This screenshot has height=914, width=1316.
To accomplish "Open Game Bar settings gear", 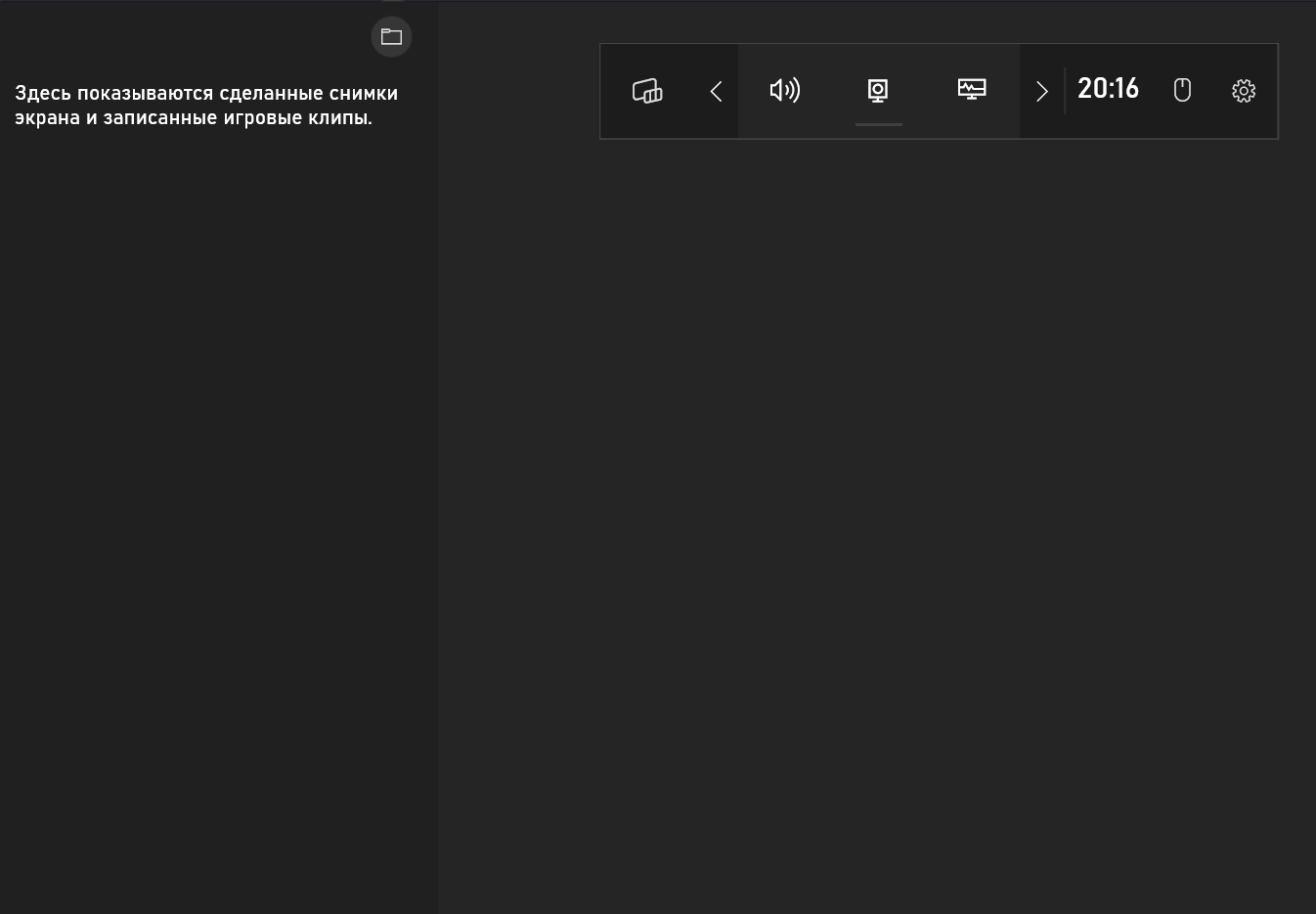I will point(1244,91).
